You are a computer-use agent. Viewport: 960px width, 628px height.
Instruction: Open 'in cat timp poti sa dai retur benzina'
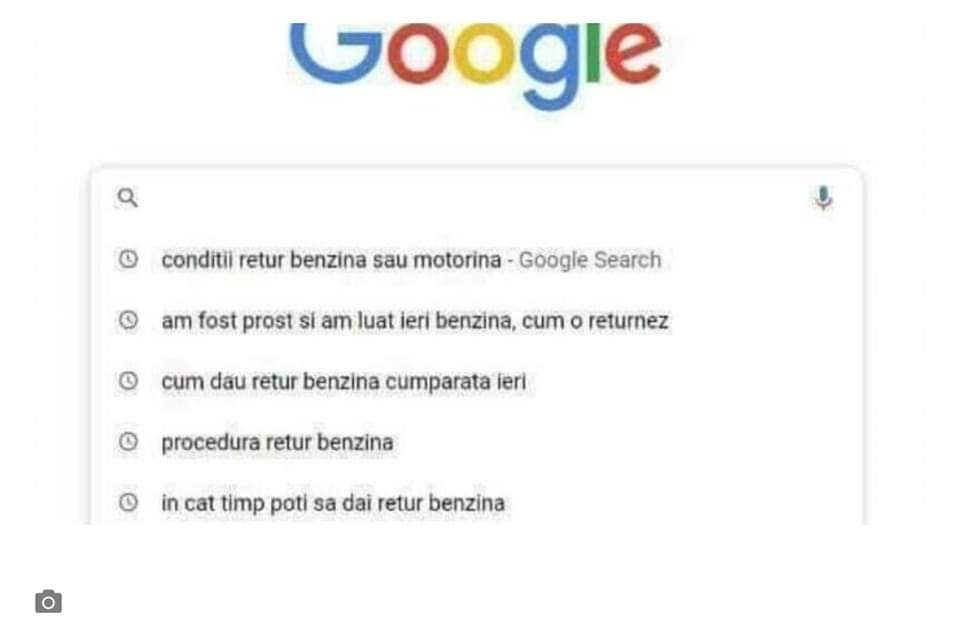332,503
